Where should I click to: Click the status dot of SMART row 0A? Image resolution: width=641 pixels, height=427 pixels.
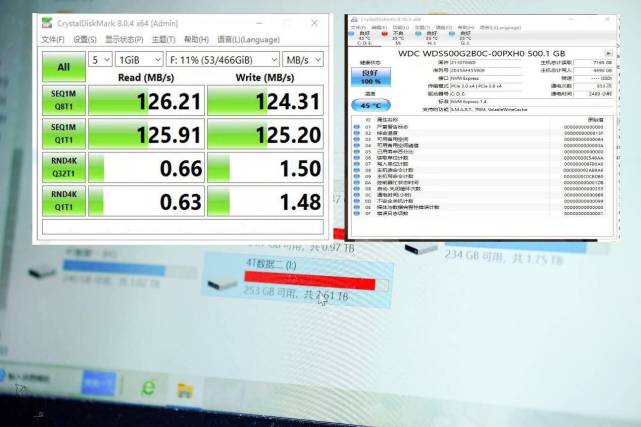point(357,183)
